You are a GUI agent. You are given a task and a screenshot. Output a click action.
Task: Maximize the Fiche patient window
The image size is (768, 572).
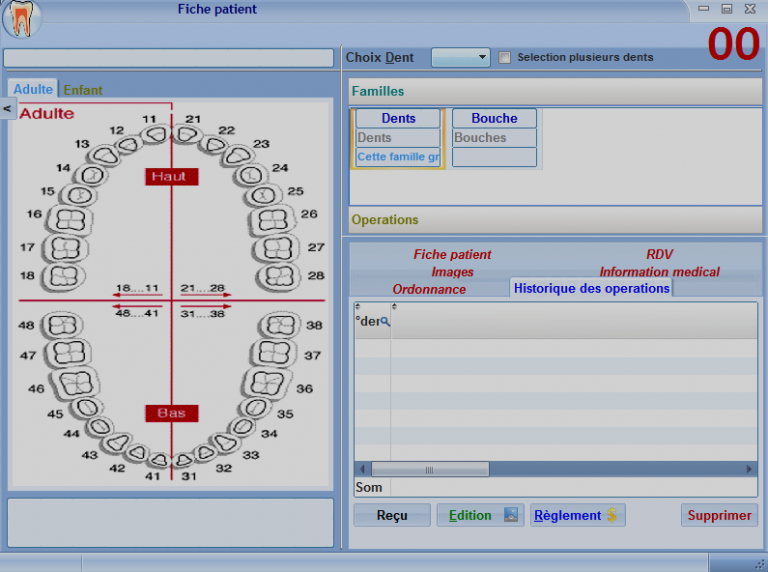pos(727,9)
